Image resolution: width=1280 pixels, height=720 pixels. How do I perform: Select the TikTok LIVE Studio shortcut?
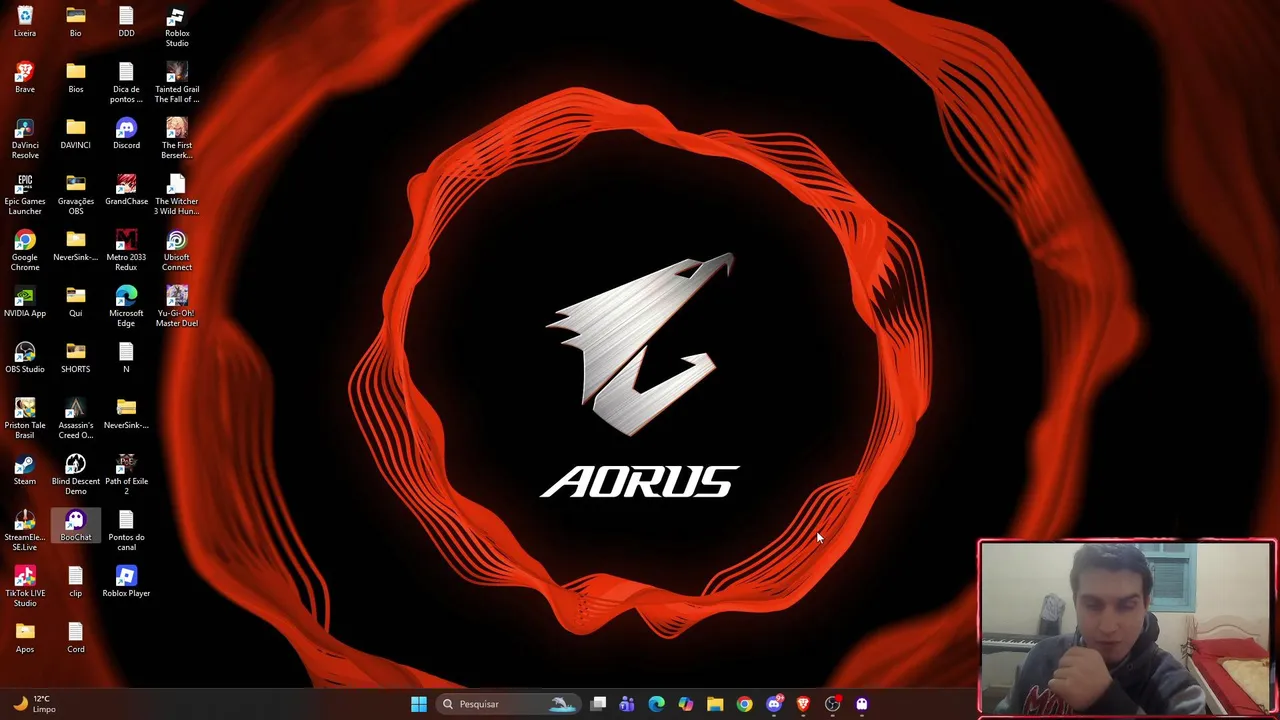(25, 587)
